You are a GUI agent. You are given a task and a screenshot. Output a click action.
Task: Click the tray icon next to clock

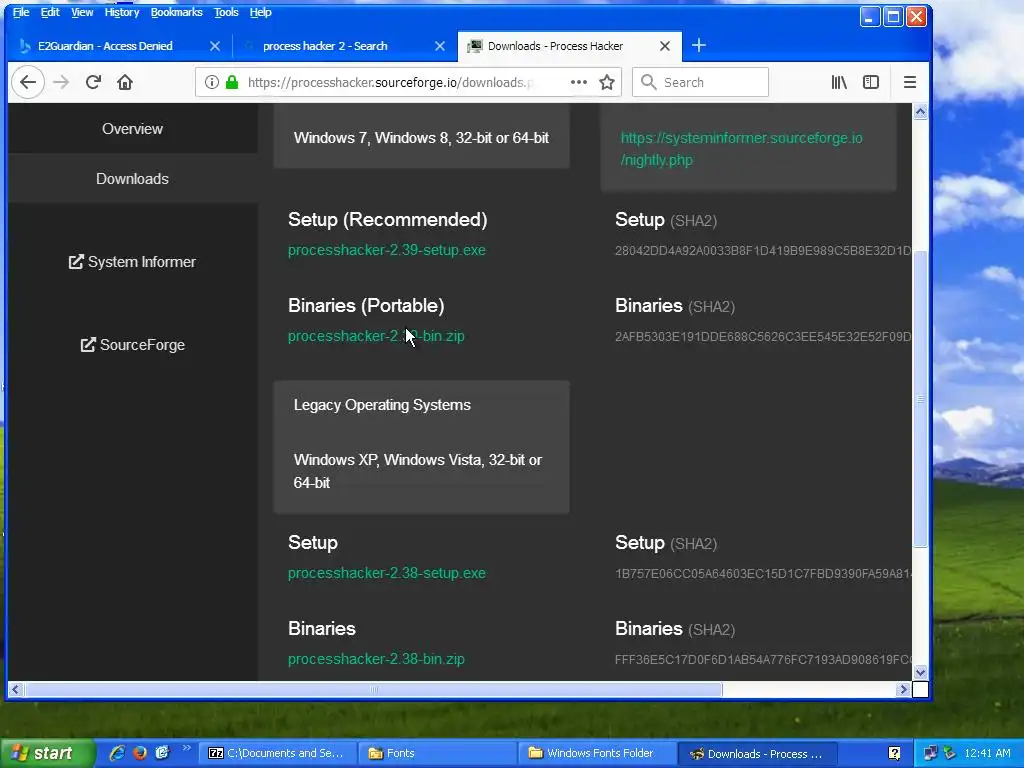point(950,753)
